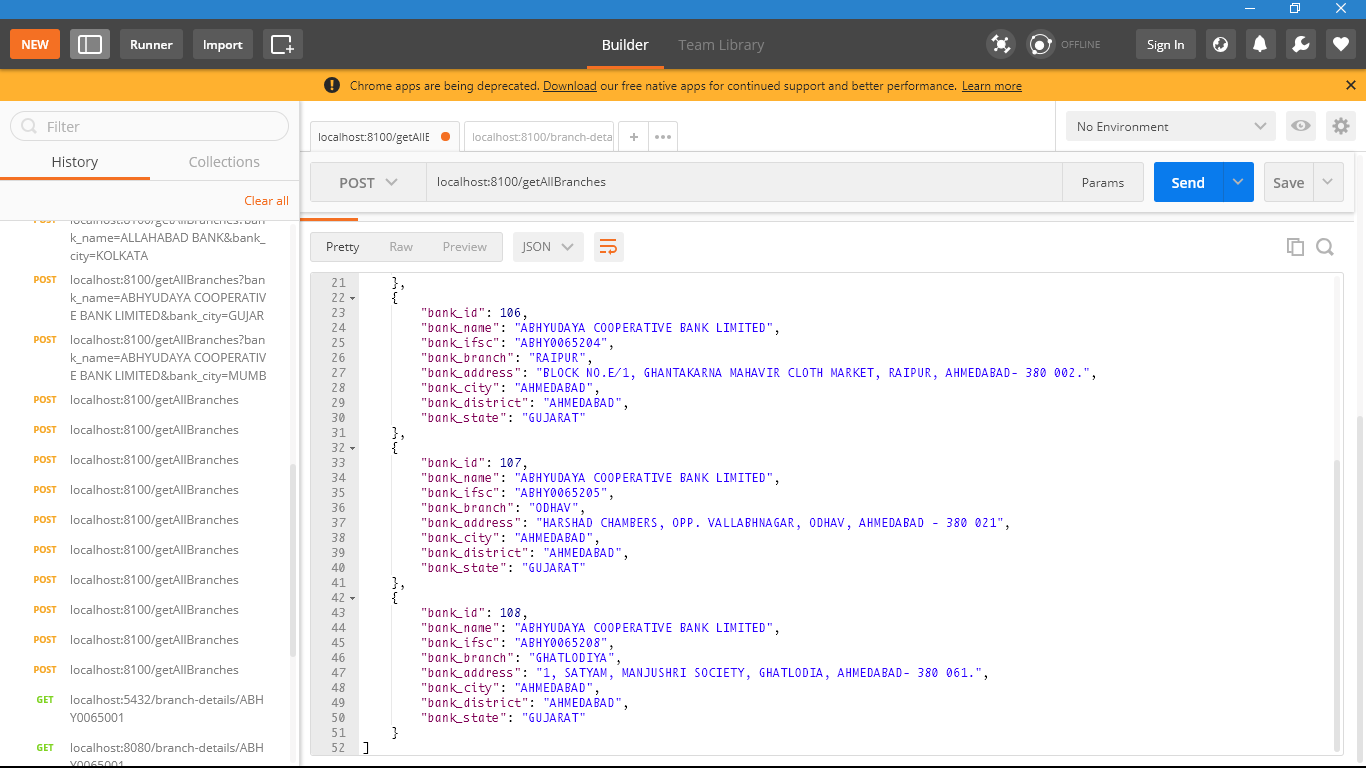
Task: Open the settings wrench icon
Action: click(1301, 44)
